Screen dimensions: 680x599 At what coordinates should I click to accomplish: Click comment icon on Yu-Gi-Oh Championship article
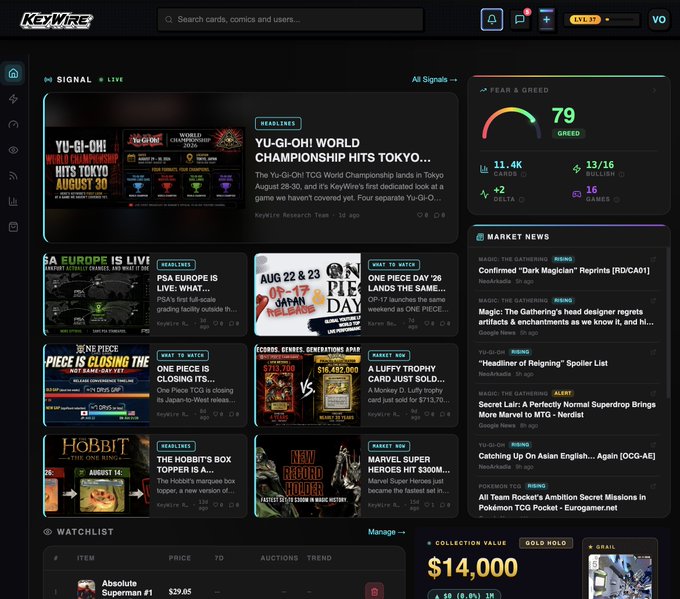439,215
